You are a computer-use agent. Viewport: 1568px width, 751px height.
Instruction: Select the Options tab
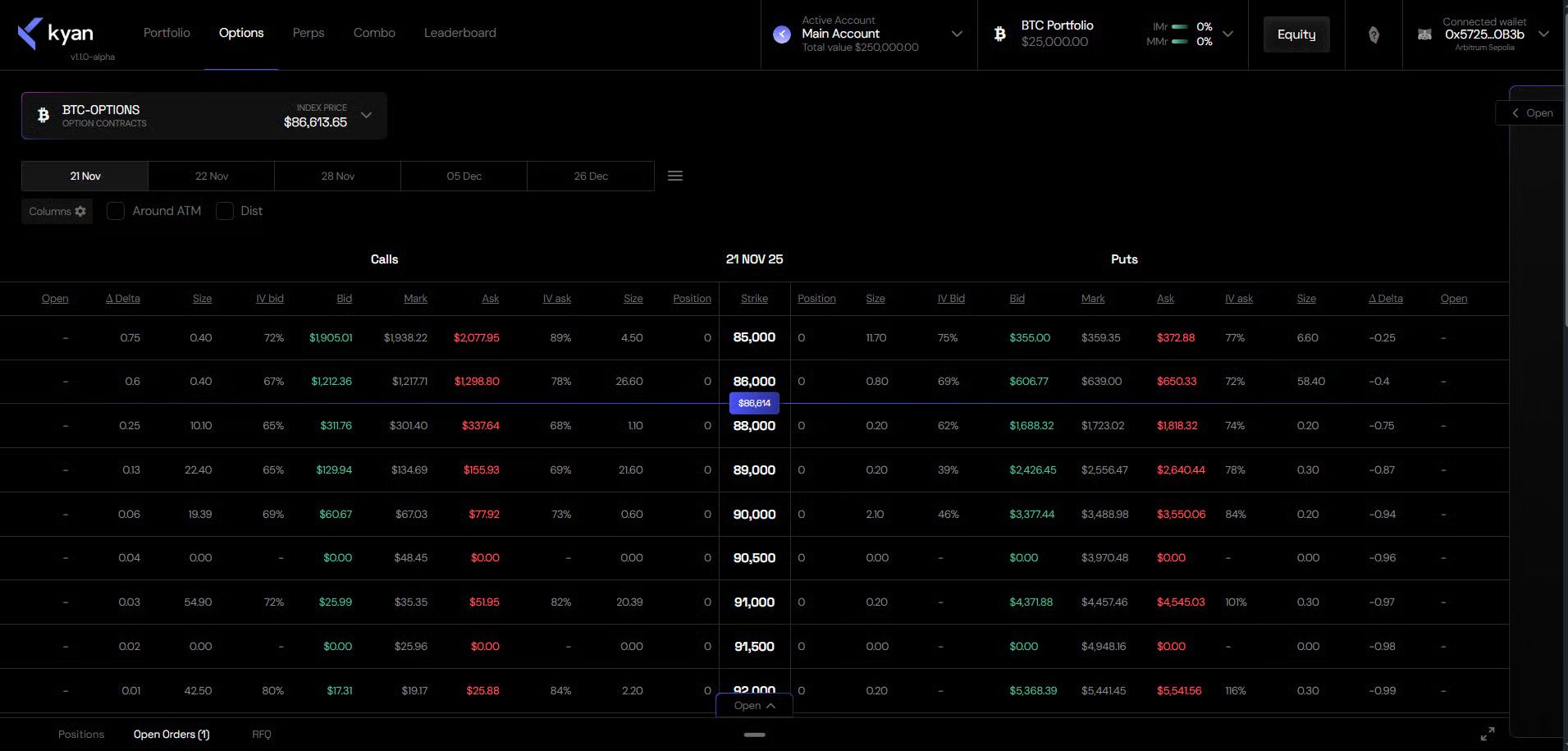pyautogui.click(x=241, y=33)
